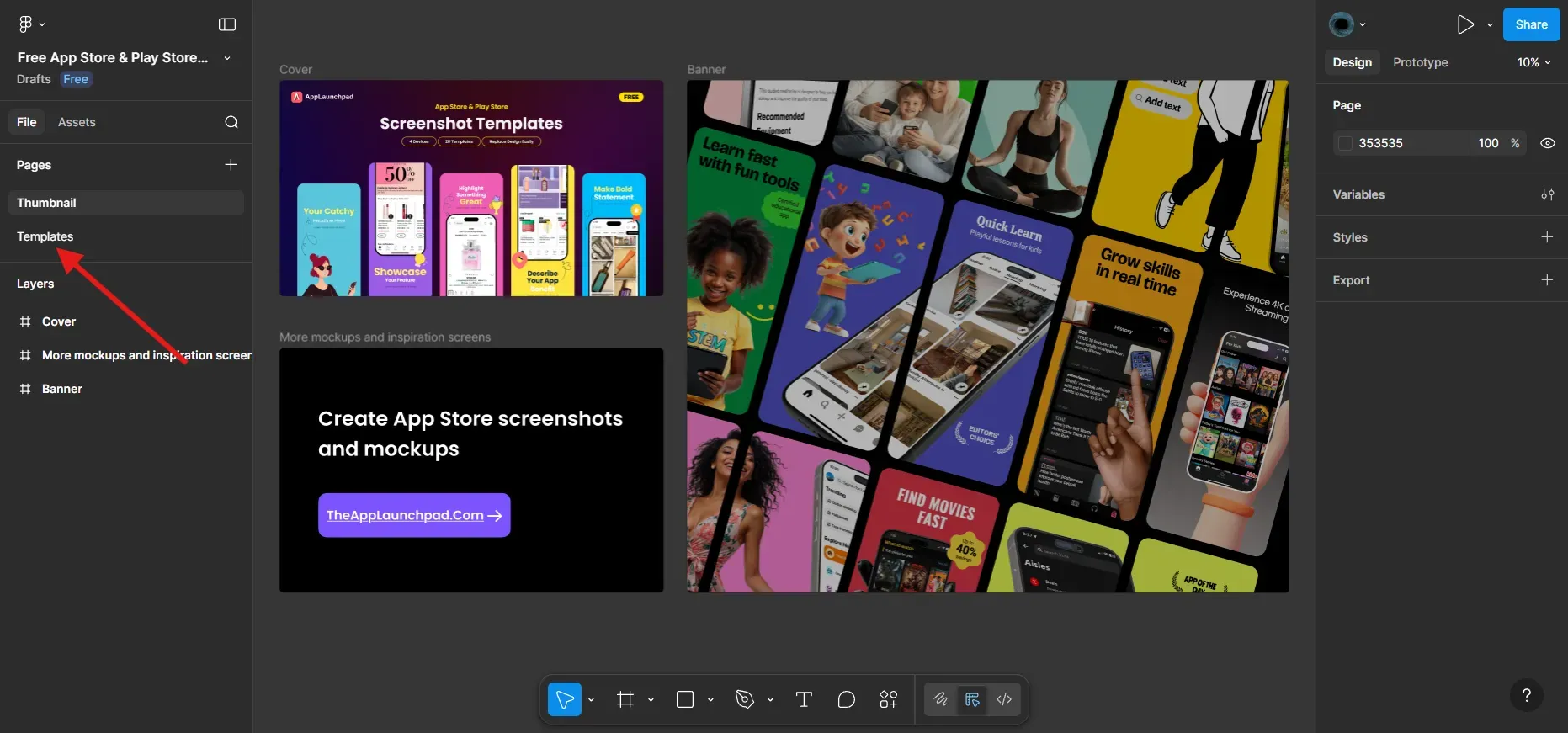Switch to Design mode in toolbar
Screen dimensions: 1568x733
[x=972, y=699]
